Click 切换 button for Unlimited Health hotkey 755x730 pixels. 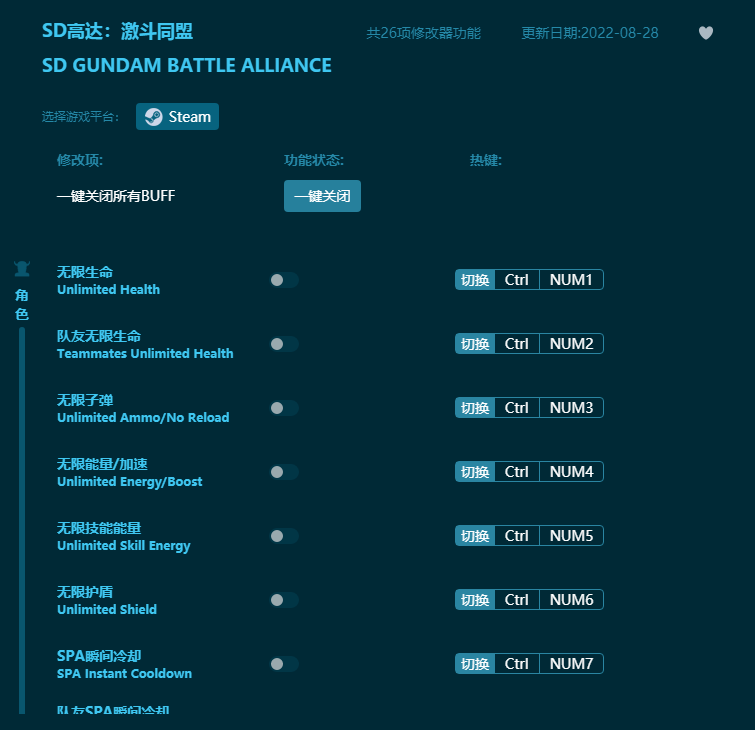(x=475, y=280)
